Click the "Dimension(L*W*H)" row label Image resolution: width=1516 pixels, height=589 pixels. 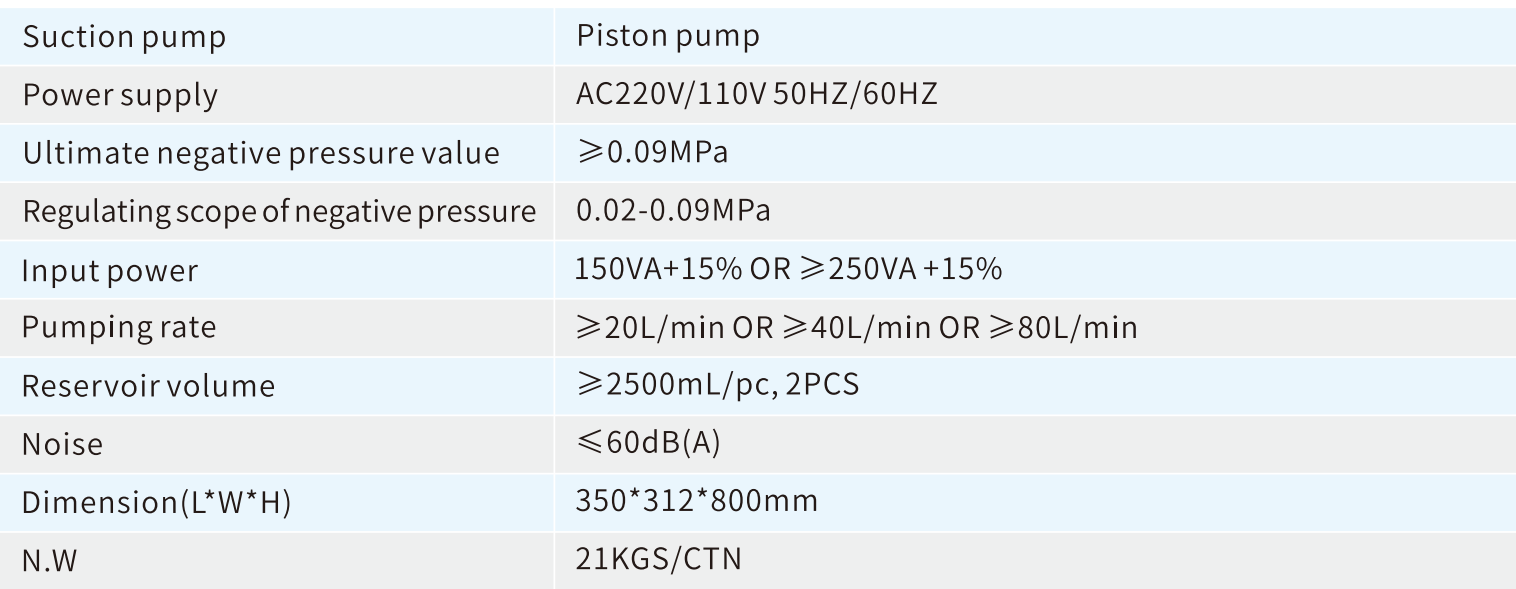(x=156, y=501)
